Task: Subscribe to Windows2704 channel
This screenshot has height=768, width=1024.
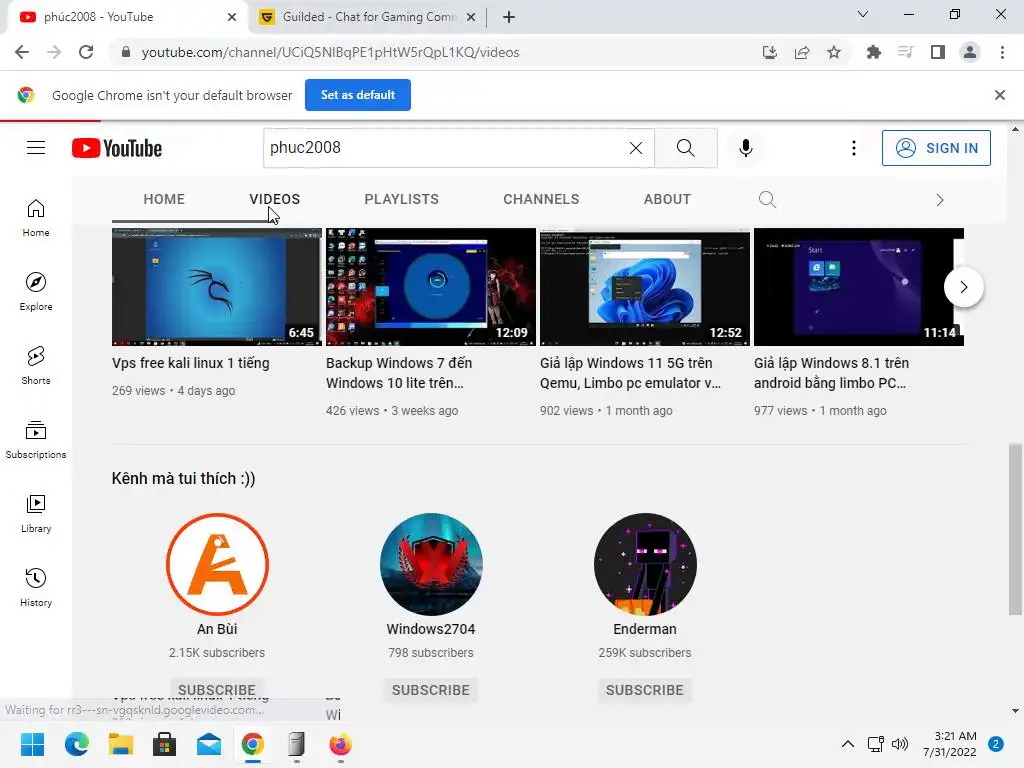Action: pyautogui.click(x=430, y=690)
